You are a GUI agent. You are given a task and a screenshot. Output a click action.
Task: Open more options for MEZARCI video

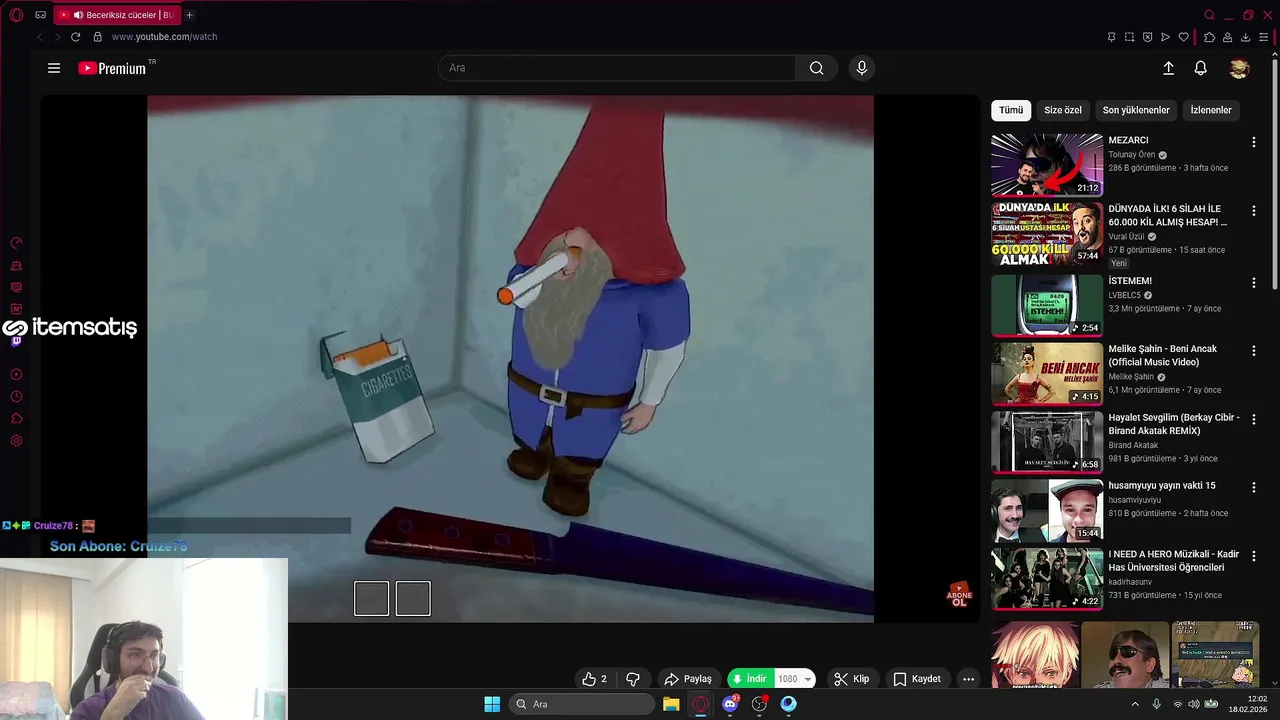(x=1253, y=142)
